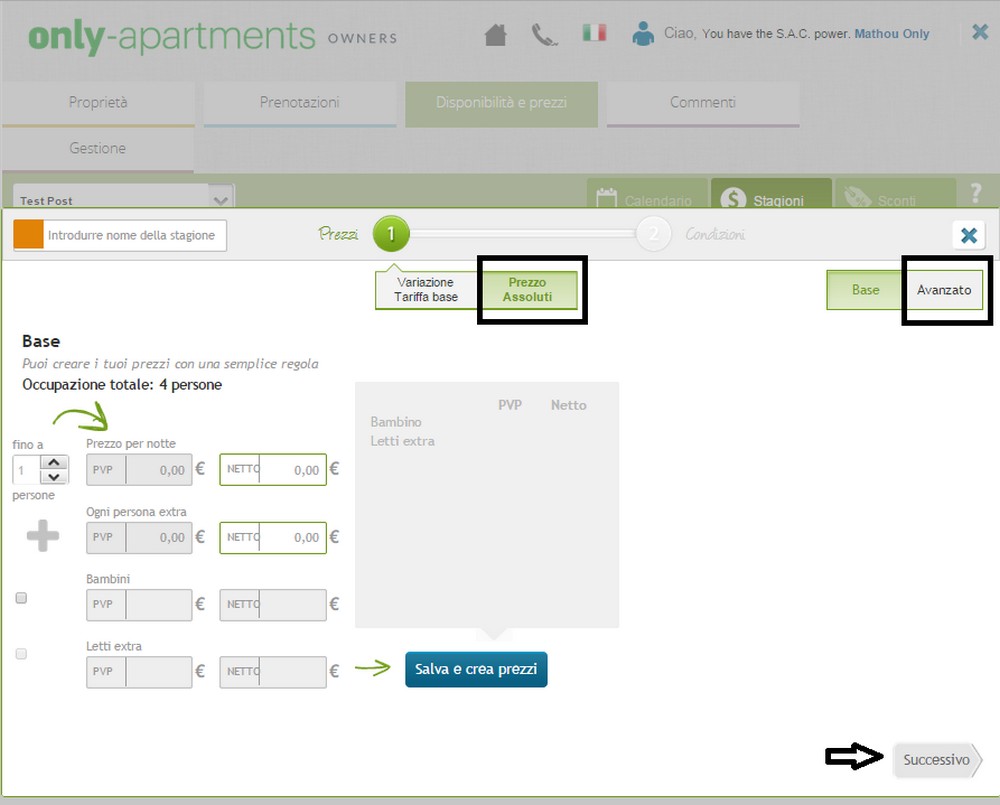This screenshot has width=1000, height=805.
Task: Open the Prenotazioni tab
Action: (x=299, y=102)
